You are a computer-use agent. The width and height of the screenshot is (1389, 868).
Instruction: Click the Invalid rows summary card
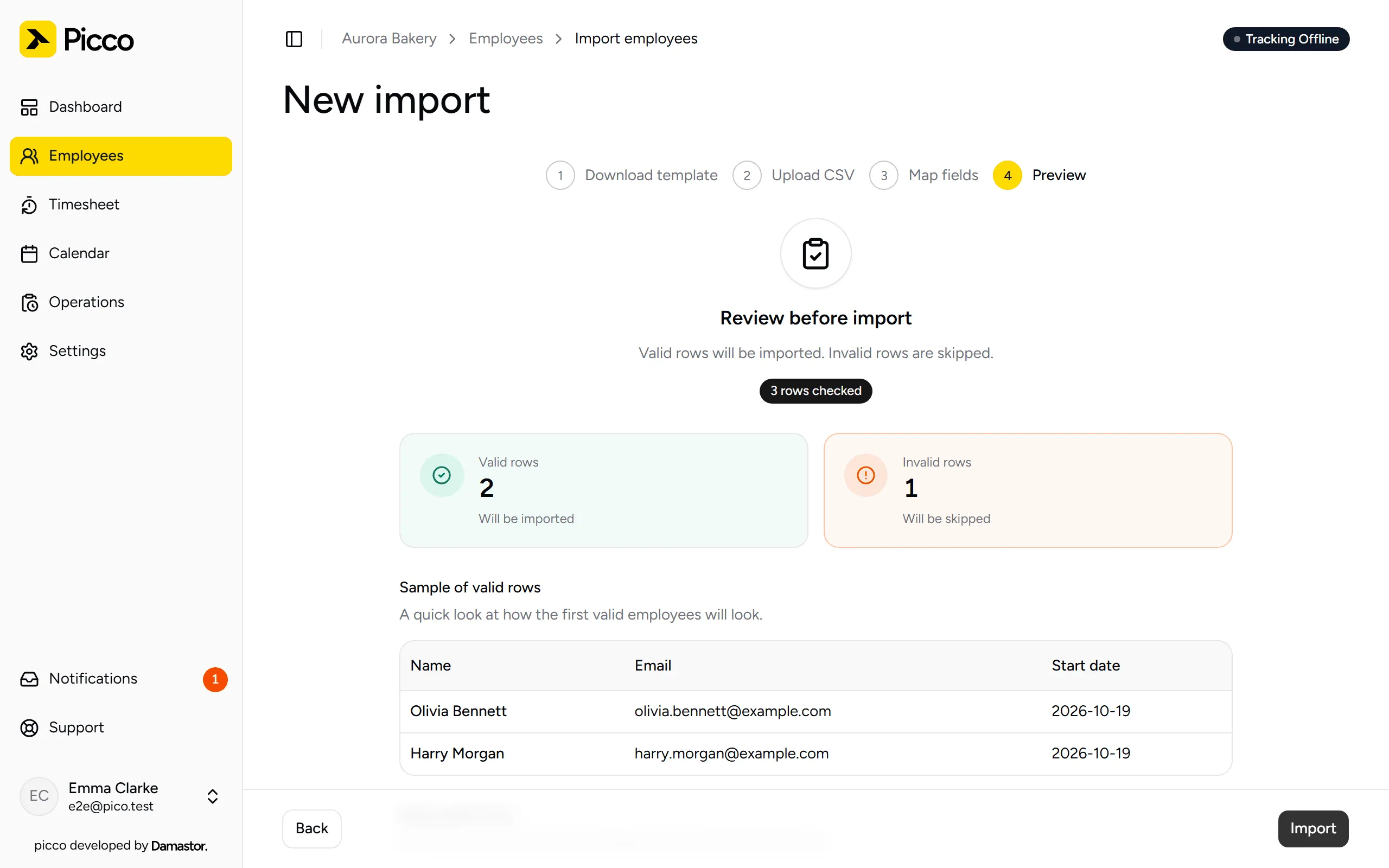[1028, 490]
